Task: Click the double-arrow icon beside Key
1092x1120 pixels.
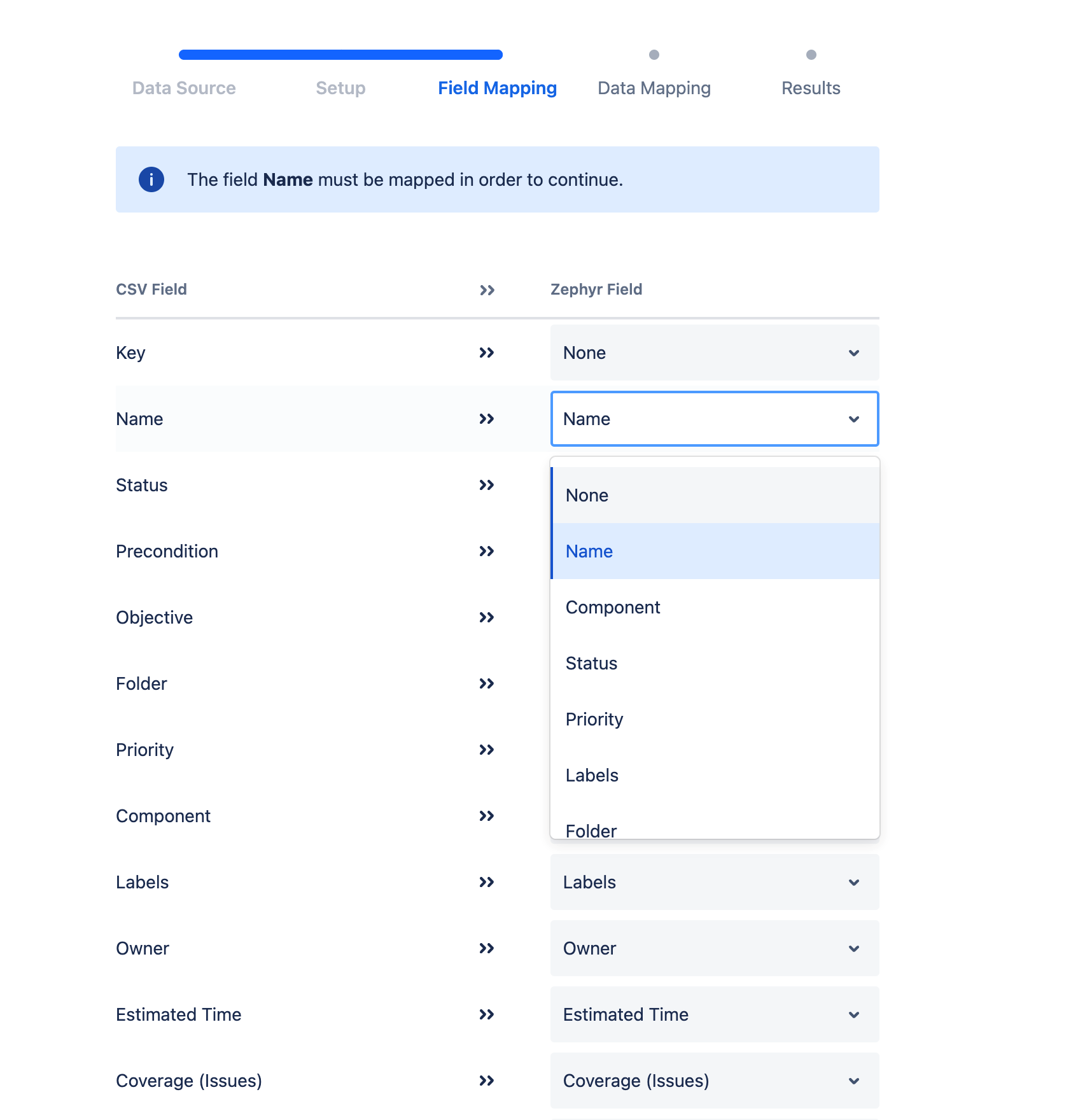Action: (x=487, y=353)
